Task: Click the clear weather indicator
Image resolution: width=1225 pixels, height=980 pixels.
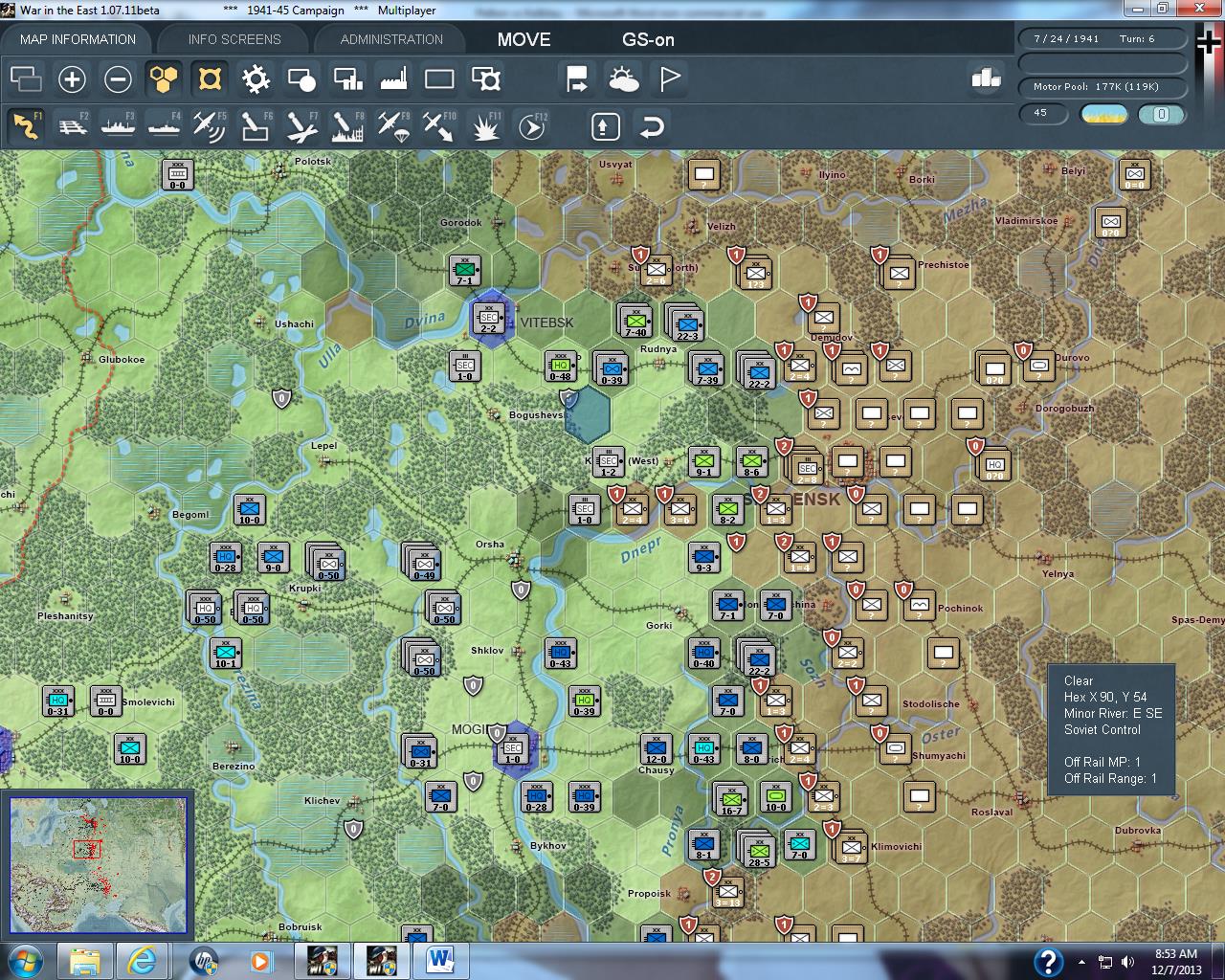Action: point(1103,114)
